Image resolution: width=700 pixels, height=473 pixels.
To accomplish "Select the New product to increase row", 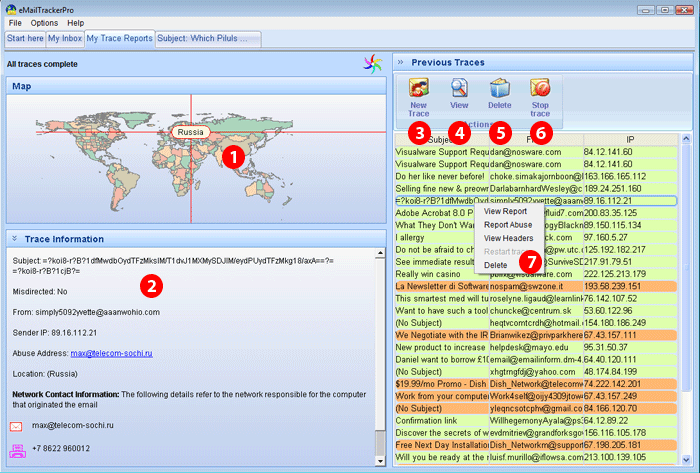I will (x=536, y=347).
